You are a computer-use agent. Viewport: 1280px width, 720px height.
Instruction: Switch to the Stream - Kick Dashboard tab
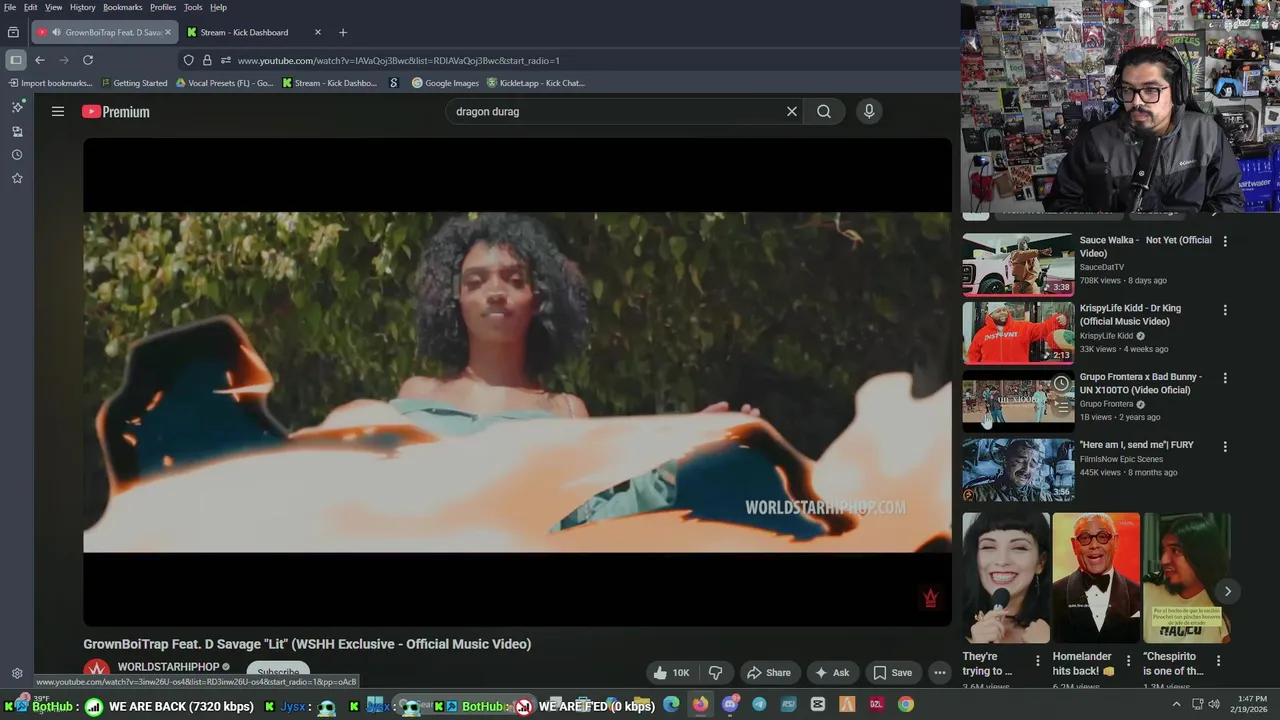click(254, 32)
